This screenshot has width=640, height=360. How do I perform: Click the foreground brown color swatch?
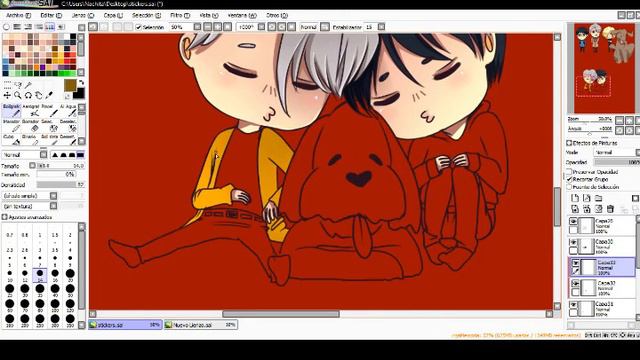click(70, 85)
